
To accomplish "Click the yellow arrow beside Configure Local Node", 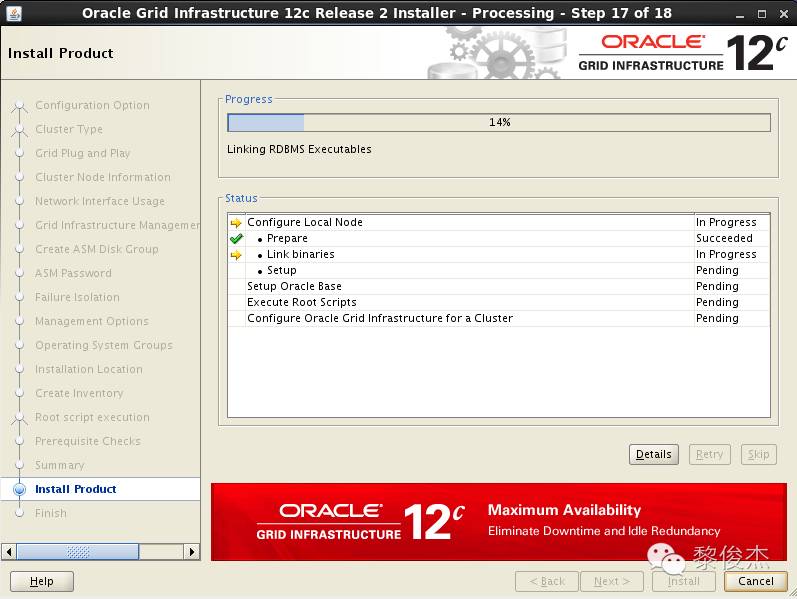I will (236, 223).
